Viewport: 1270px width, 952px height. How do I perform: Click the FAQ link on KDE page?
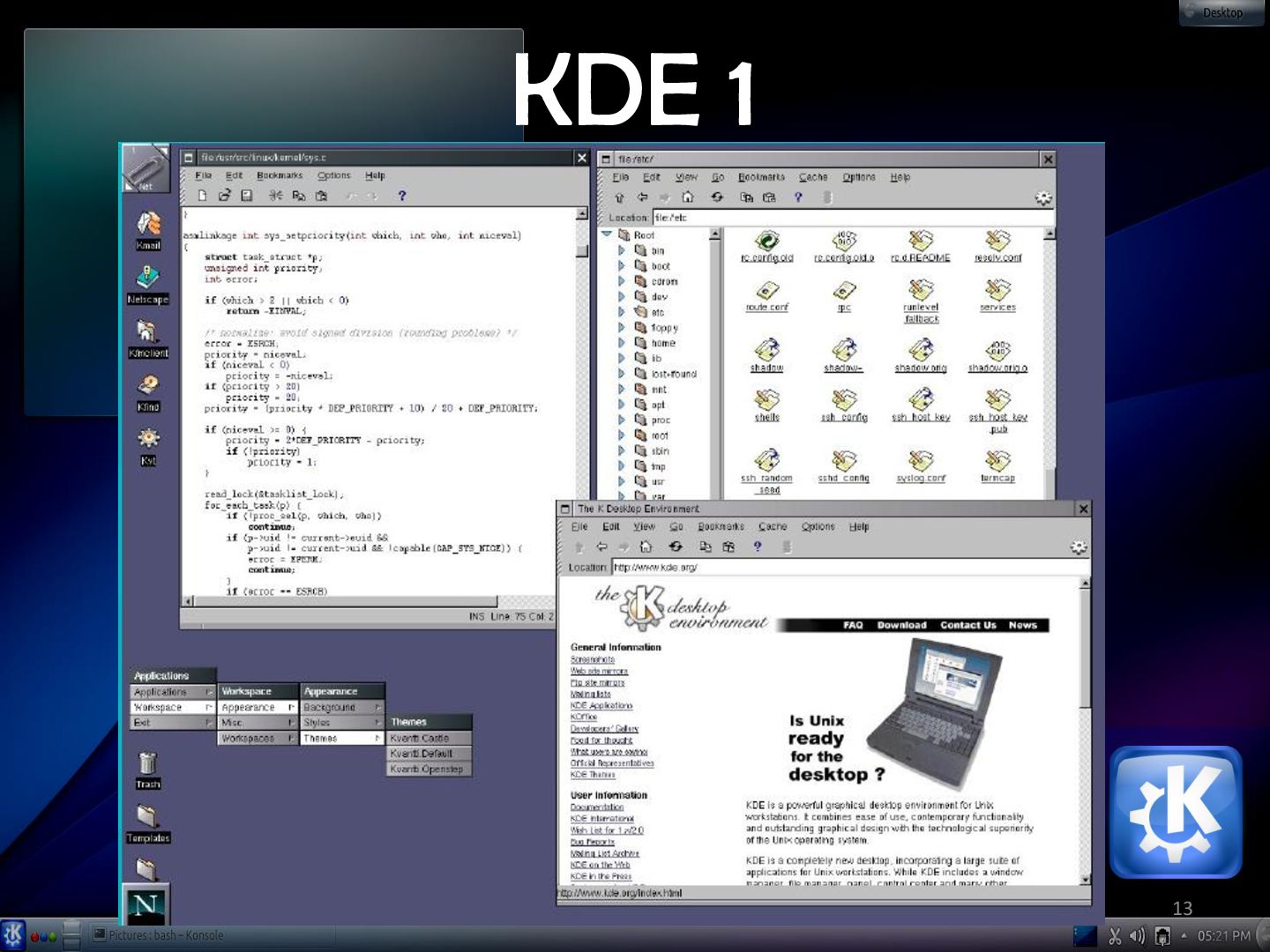pyautogui.click(x=853, y=625)
